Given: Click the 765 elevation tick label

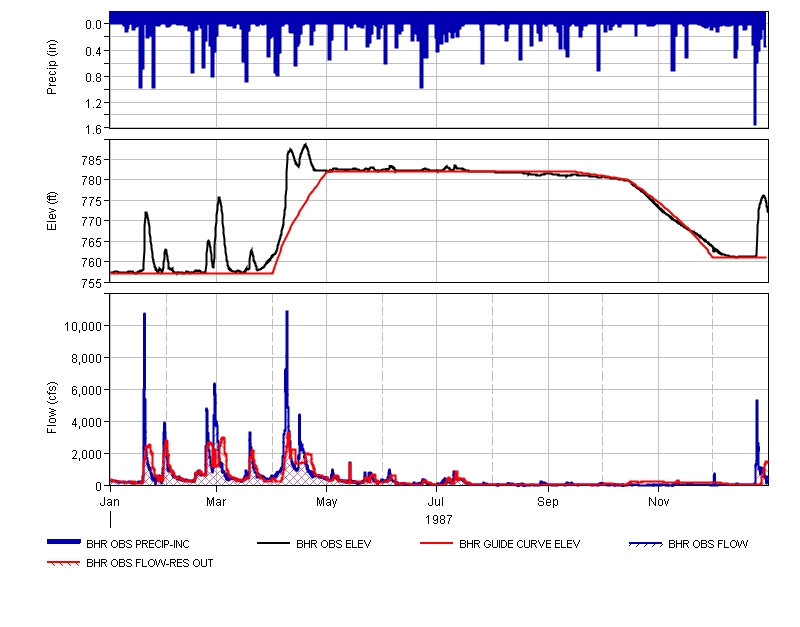Looking at the screenshot, I should click(92, 242).
